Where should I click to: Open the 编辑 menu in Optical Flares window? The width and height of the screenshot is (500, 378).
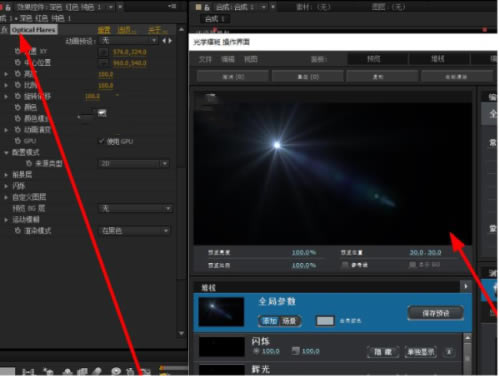[x=228, y=59]
